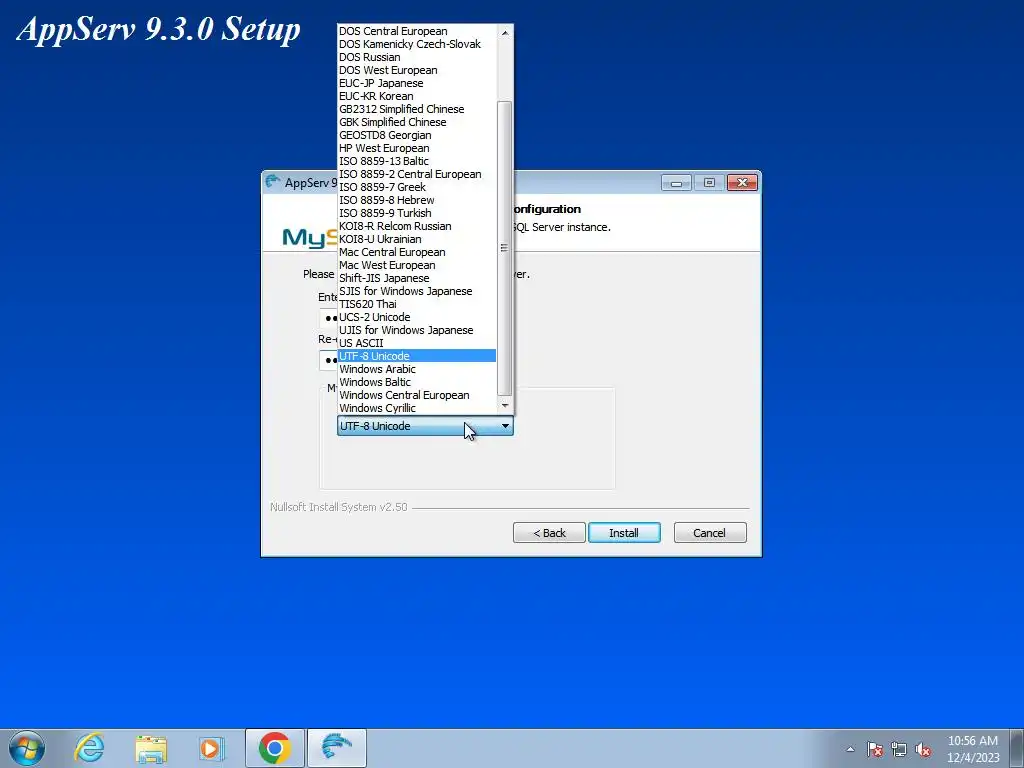
Task: Minimize the AppServ setup window
Action: pyautogui.click(x=676, y=183)
